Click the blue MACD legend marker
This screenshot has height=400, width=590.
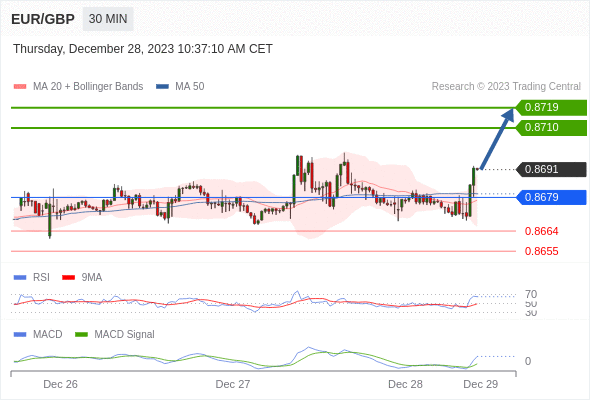click(x=20, y=335)
